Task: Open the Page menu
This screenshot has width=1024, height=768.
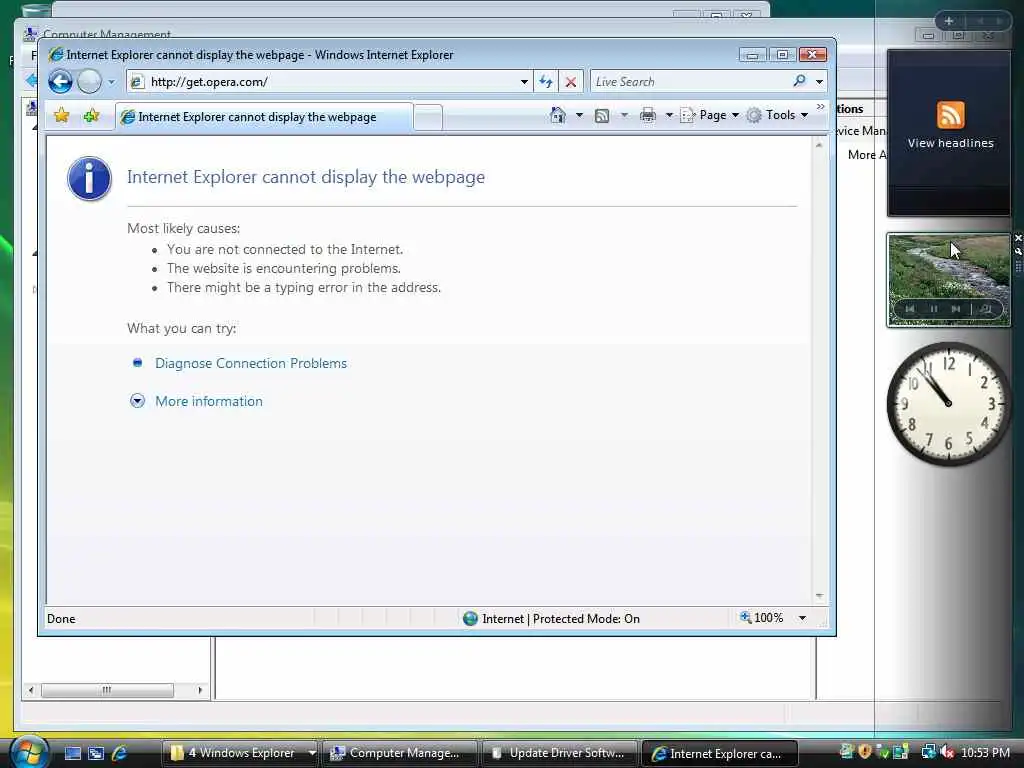Action: (x=709, y=116)
